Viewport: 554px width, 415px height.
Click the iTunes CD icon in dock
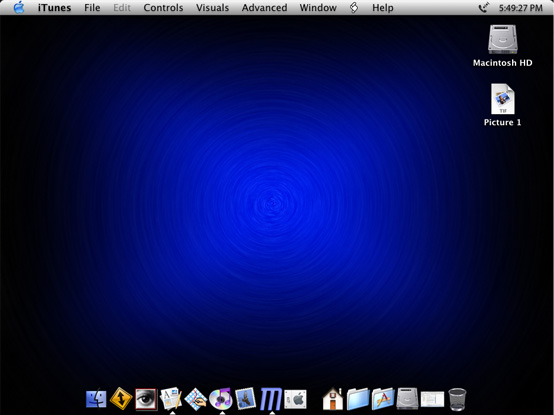(220, 398)
